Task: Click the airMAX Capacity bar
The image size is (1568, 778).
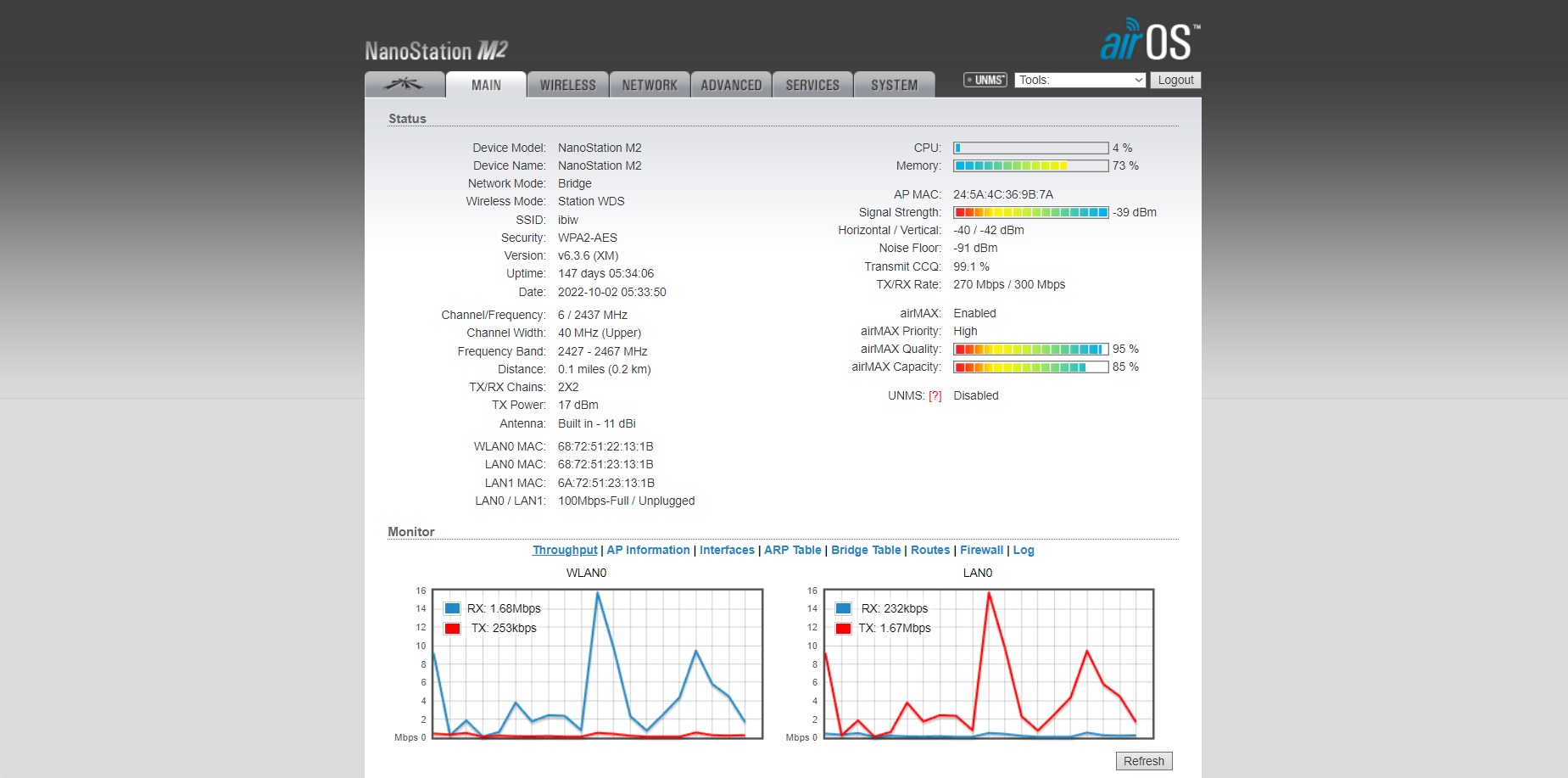Action: [x=1030, y=367]
